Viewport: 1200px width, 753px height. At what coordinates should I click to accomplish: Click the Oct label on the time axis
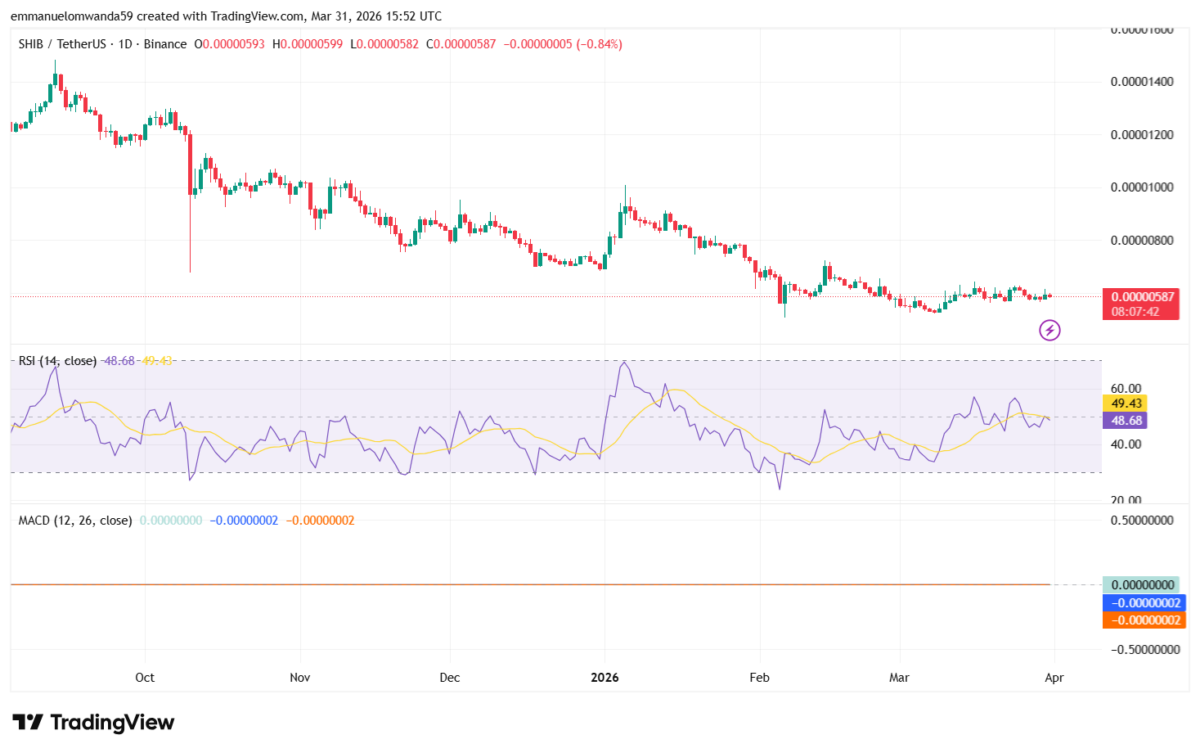[144, 677]
